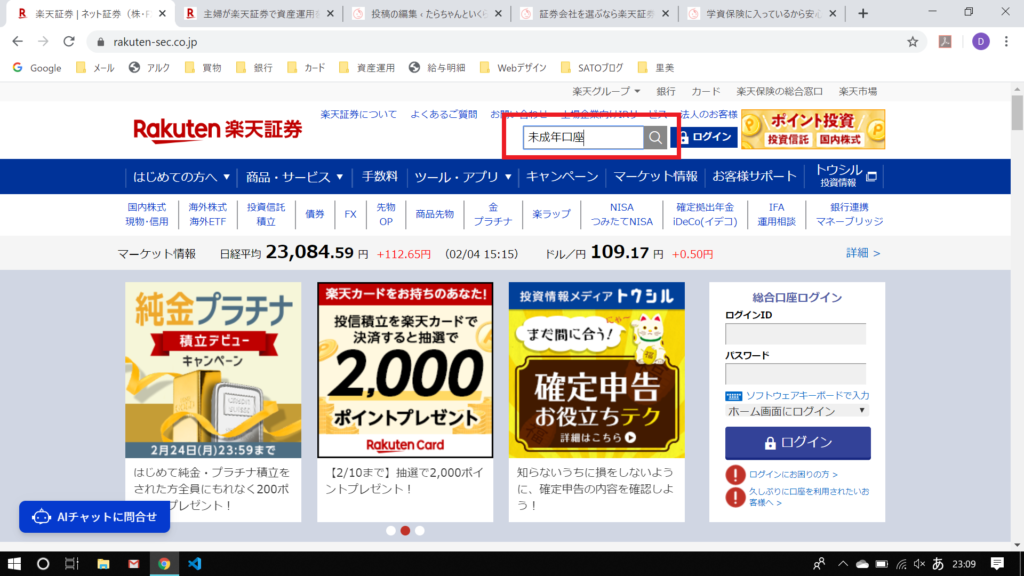Open the notification center icon
The image size is (1024, 576).
pyautogui.click(x=997, y=564)
